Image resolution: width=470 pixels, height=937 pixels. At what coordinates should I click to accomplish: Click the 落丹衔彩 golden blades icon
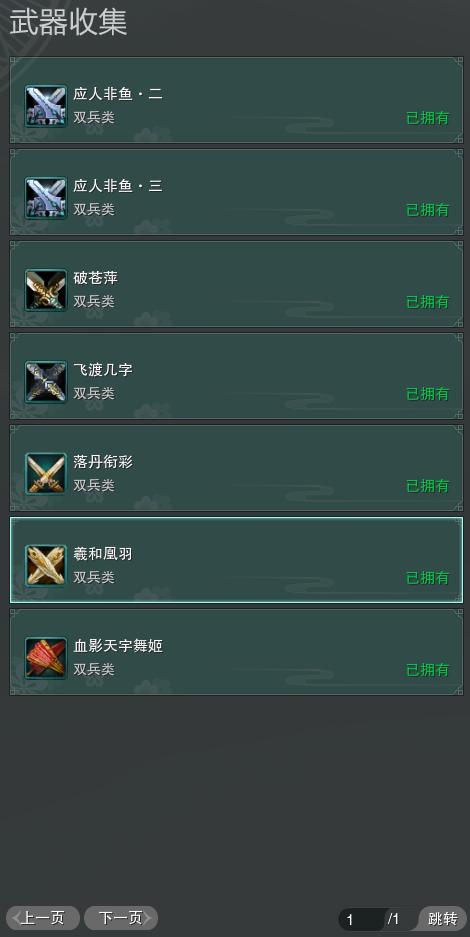[x=46, y=474]
